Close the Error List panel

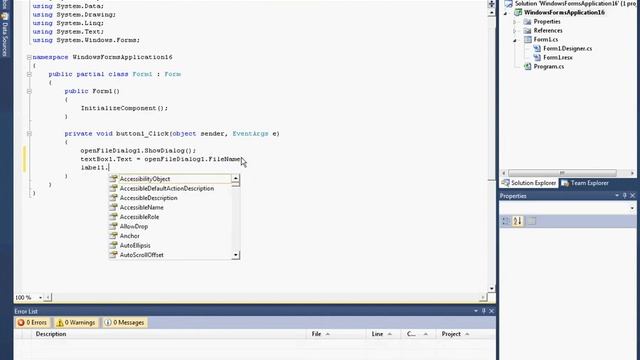491,311
